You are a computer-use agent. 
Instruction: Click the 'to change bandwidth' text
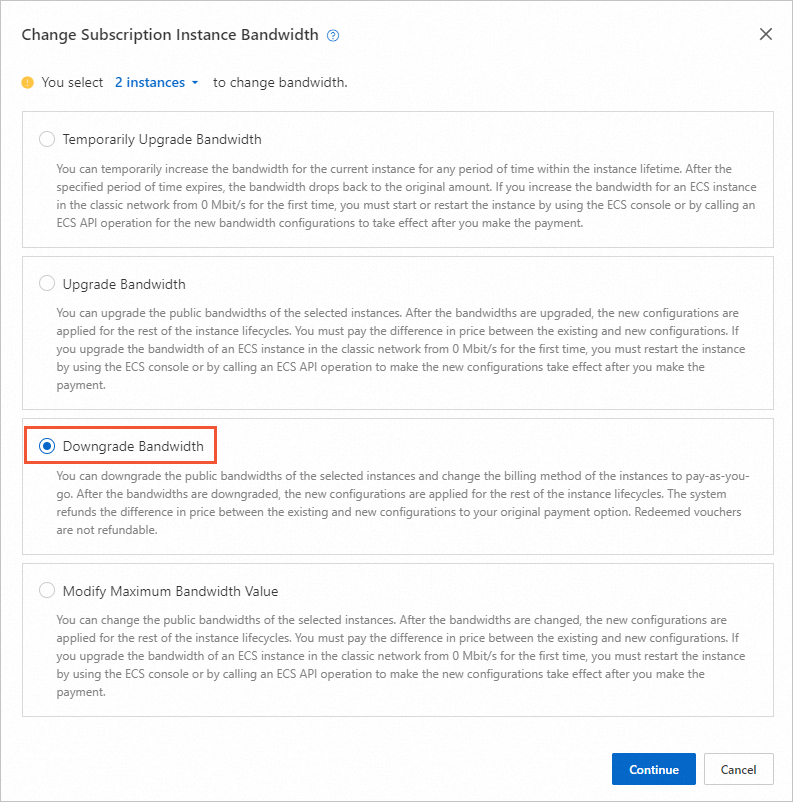(x=280, y=83)
